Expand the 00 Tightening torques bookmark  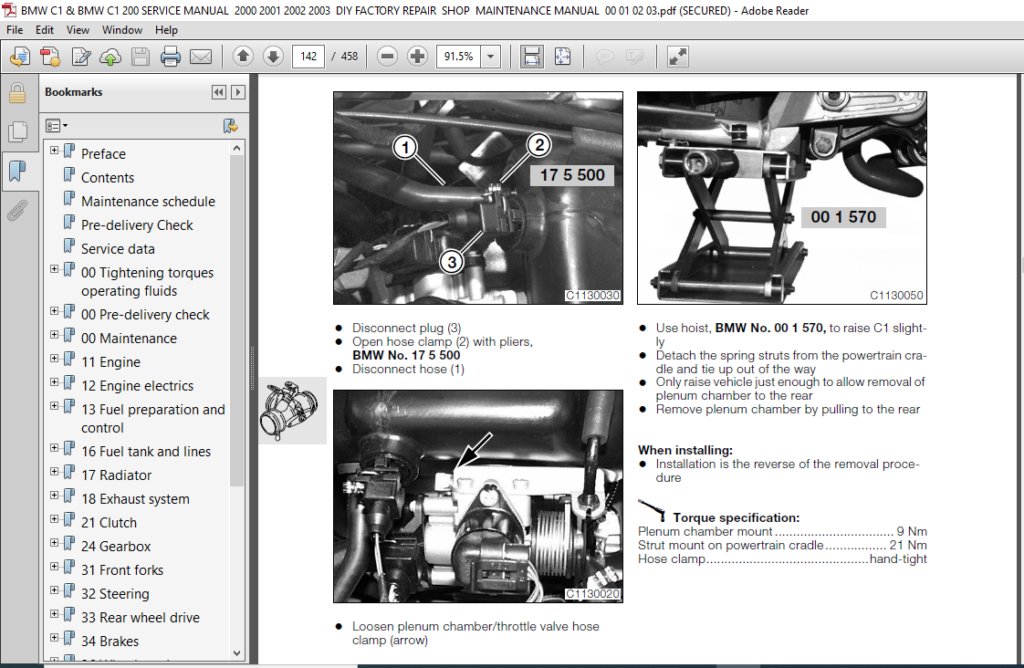54,269
